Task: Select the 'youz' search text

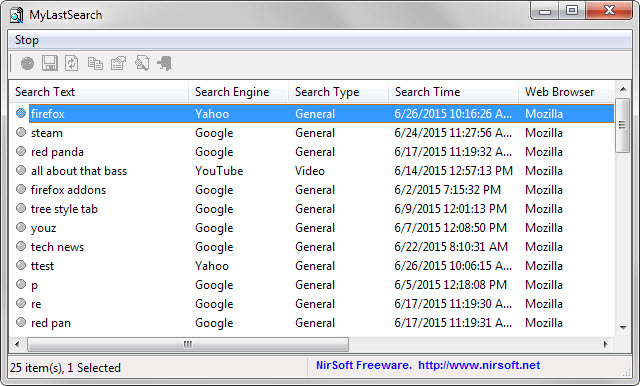Action: coord(43,228)
